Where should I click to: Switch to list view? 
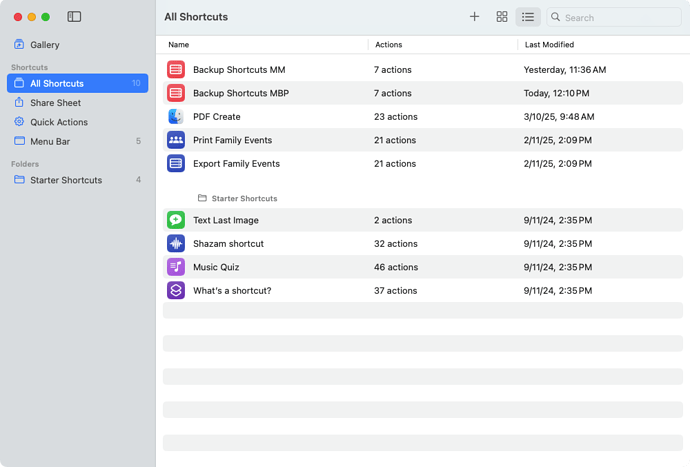(x=528, y=17)
